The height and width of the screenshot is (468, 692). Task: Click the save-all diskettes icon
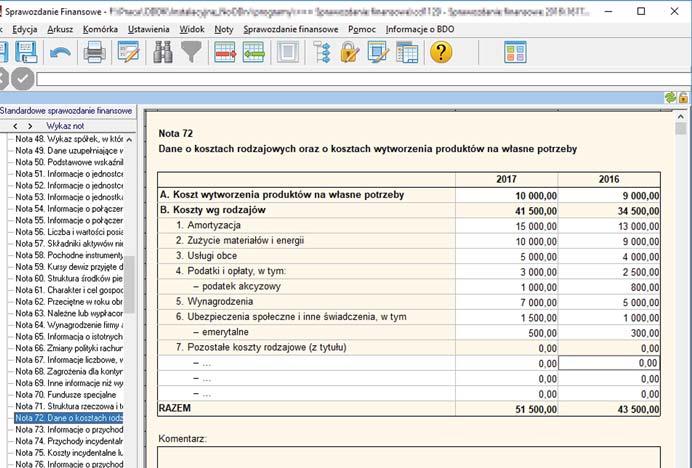26,52
